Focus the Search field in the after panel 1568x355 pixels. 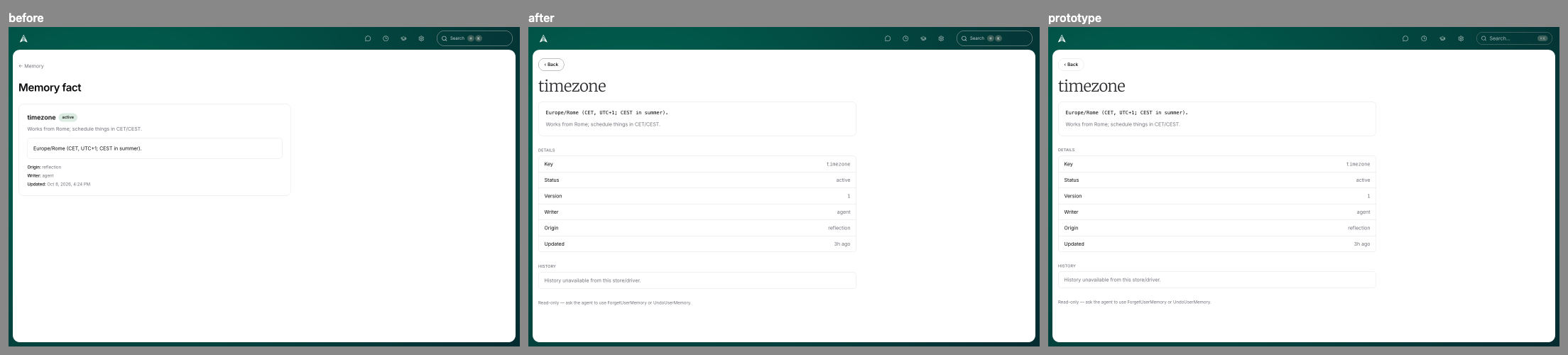tap(994, 38)
